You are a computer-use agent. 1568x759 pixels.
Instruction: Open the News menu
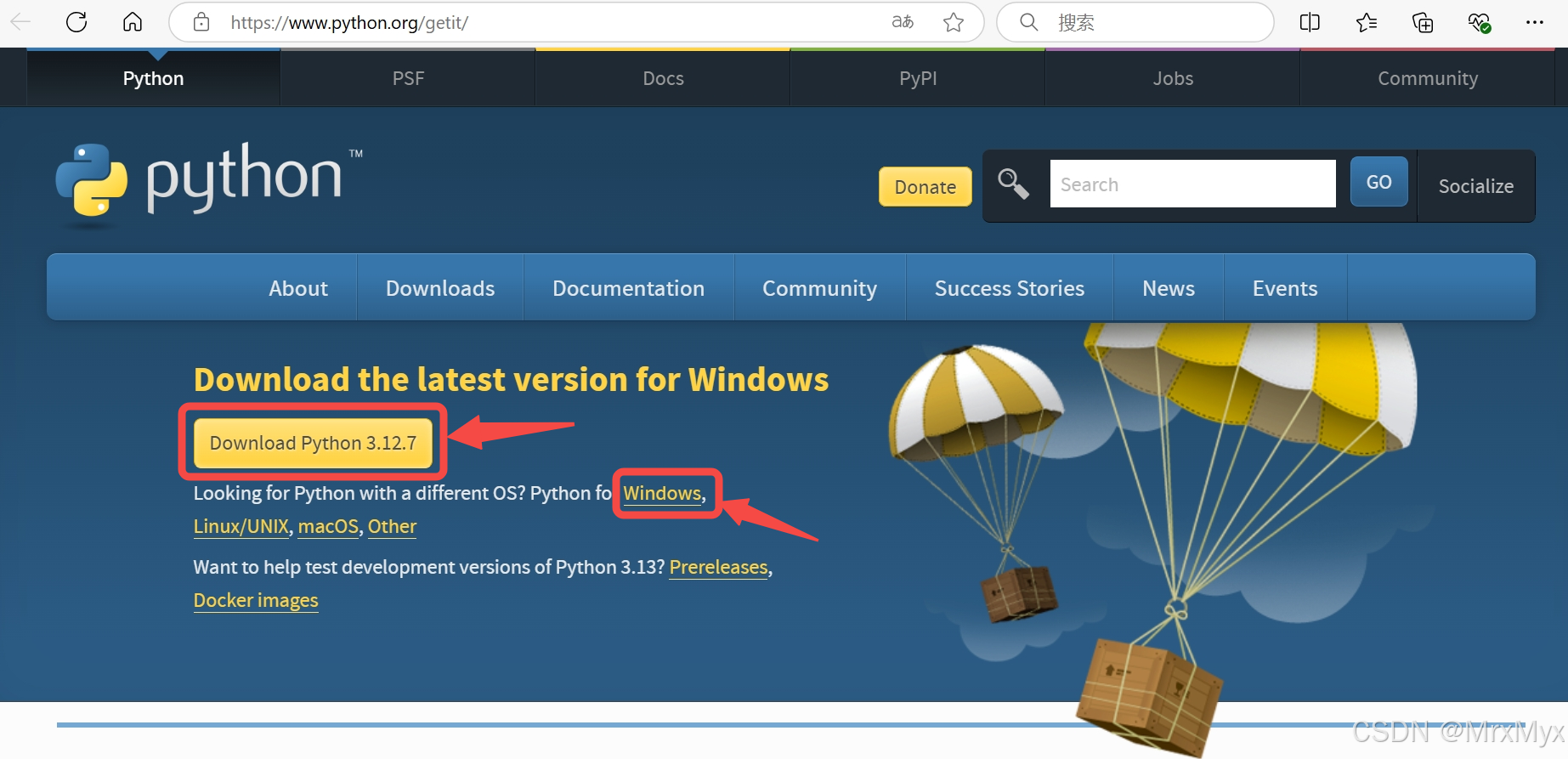(x=1169, y=288)
